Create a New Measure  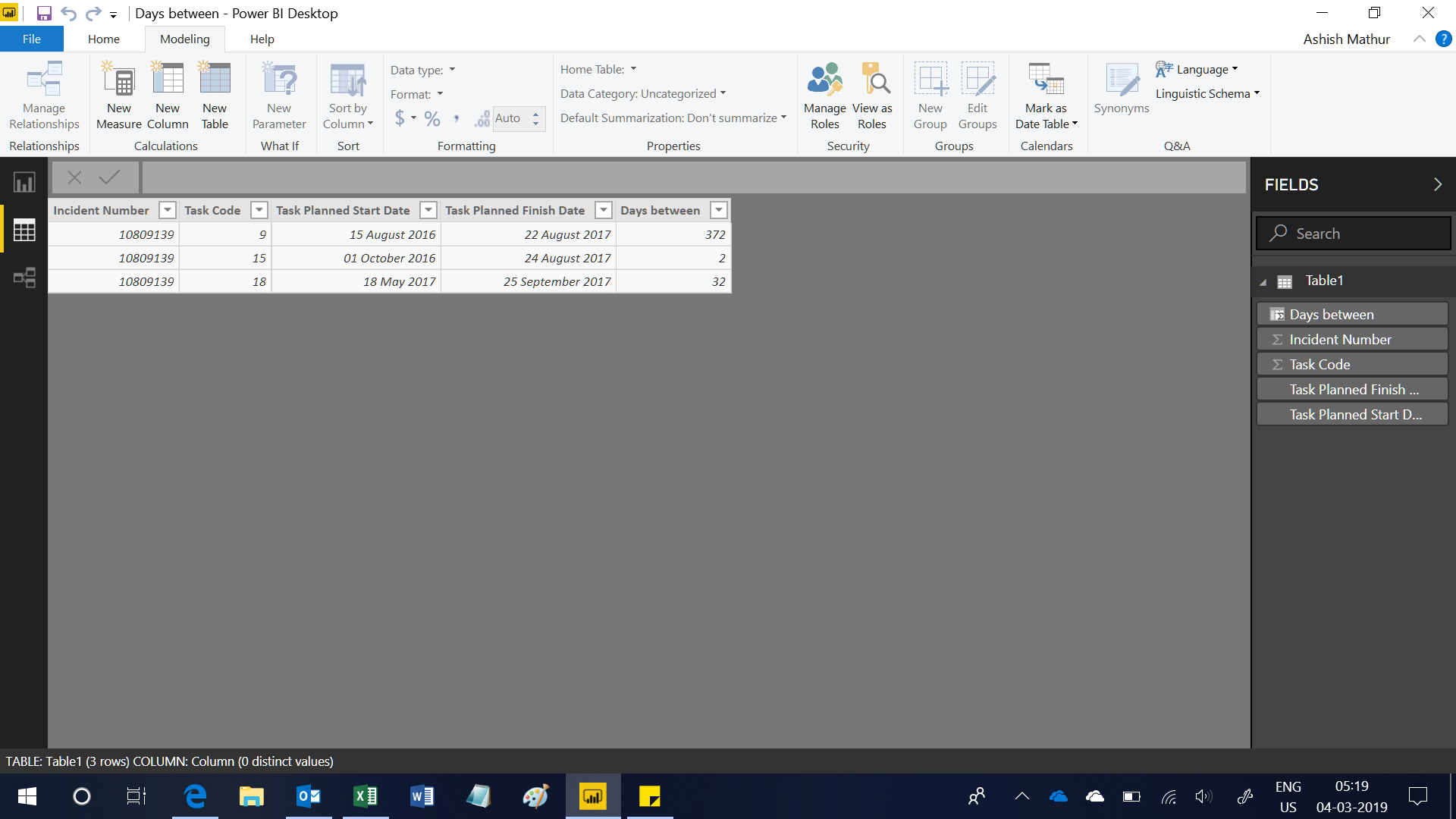click(x=119, y=96)
